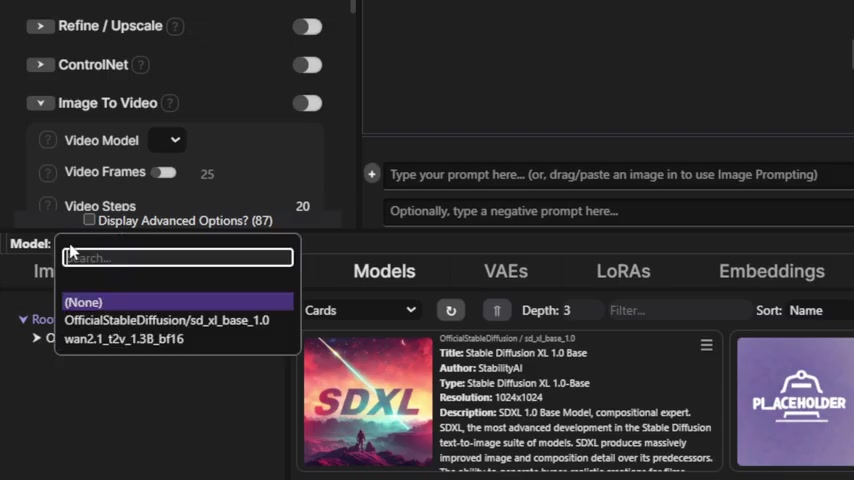Collapse the Image To Video group
The width and height of the screenshot is (854, 480).
click(40, 103)
